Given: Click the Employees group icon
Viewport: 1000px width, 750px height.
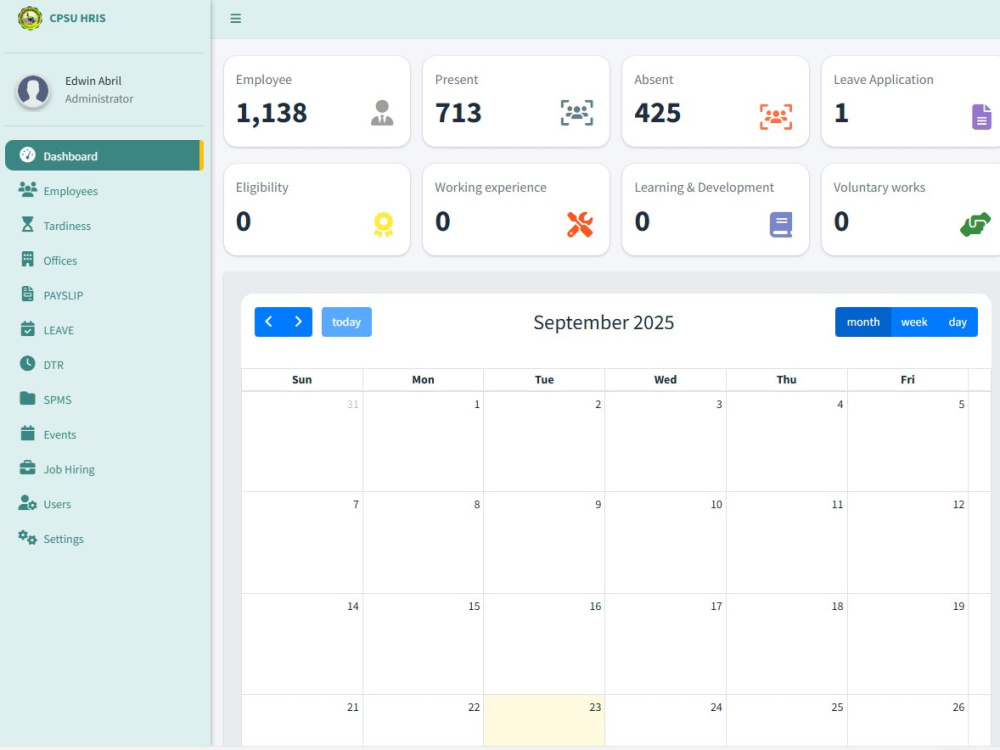Looking at the screenshot, I should (x=27, y=189).
